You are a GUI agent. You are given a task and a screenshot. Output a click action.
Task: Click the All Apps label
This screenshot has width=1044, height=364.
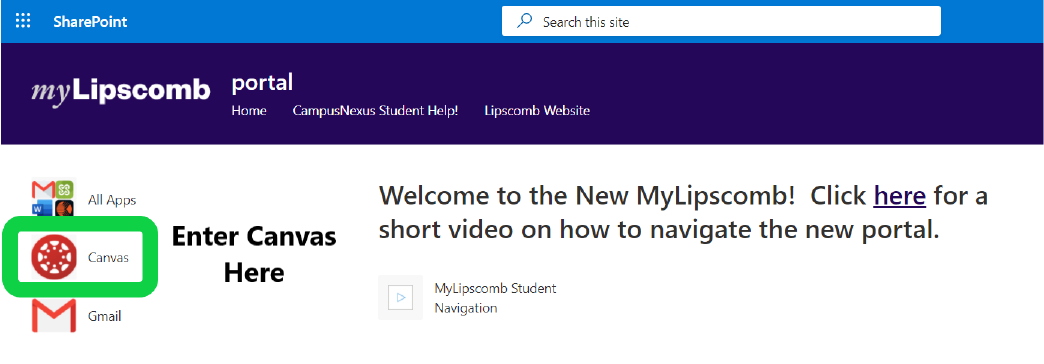click(112, 200)
